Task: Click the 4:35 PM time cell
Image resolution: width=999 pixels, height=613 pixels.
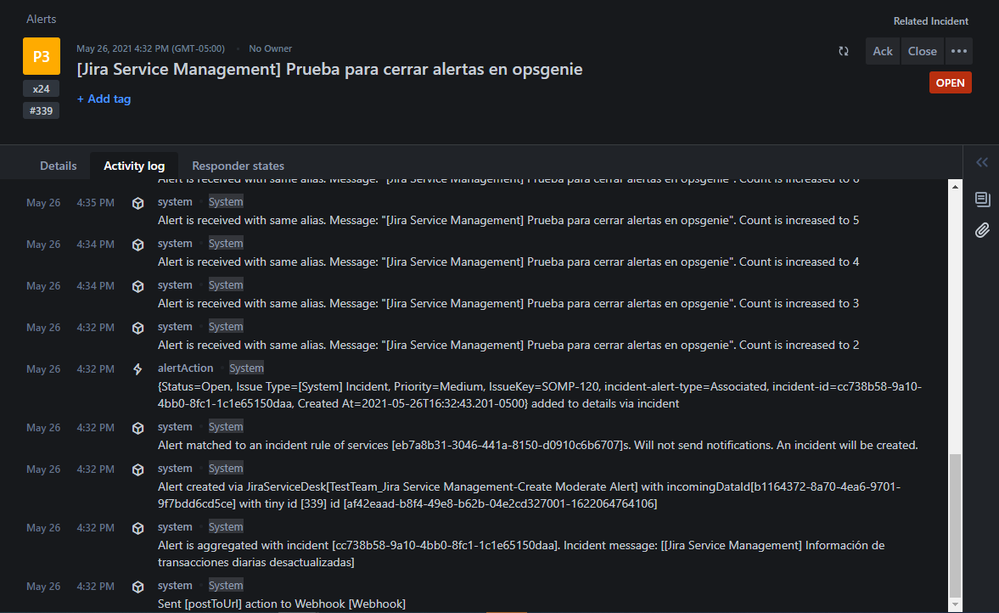Action: click(96, 203)
